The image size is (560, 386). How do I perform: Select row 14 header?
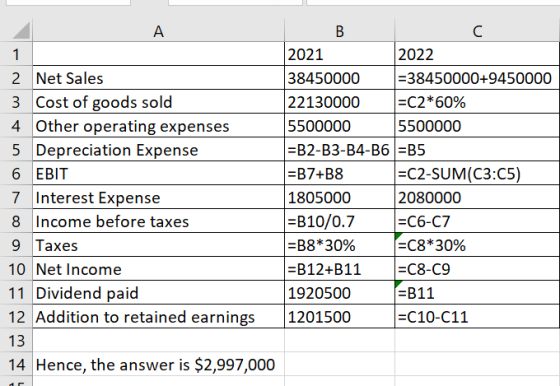click(16, 365)
